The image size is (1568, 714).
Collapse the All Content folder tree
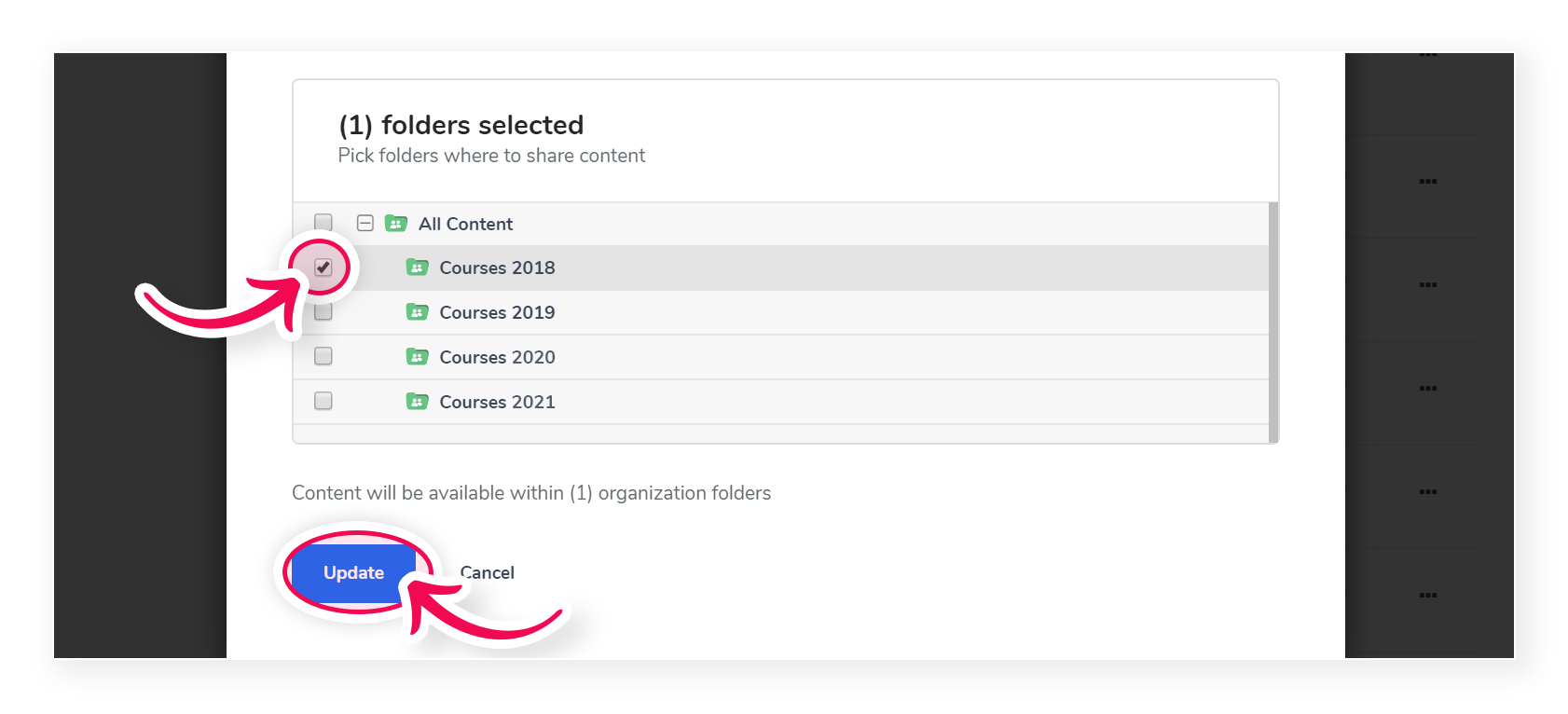(x=365, y=224)
